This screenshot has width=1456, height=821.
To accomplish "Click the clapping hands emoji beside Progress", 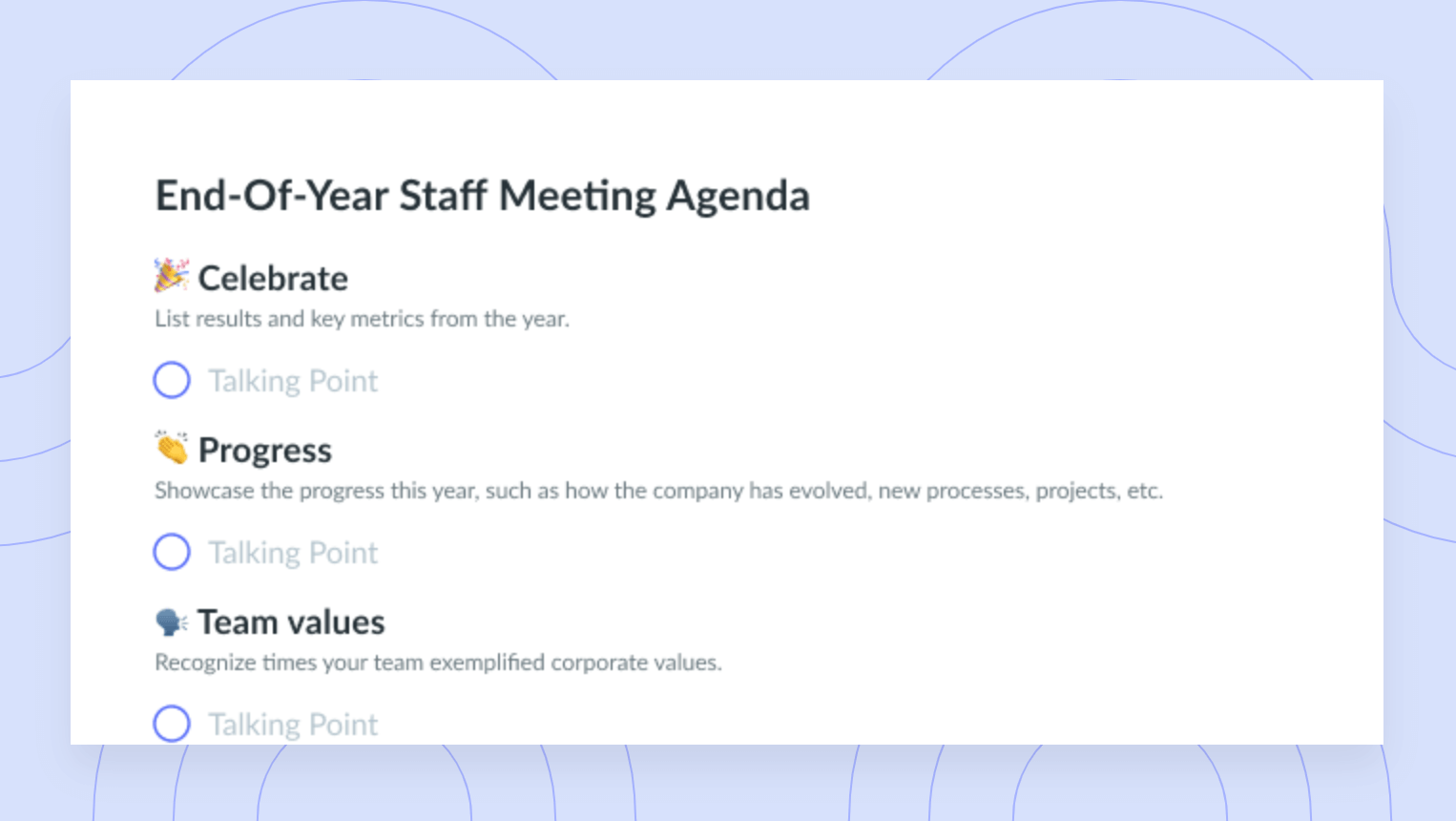I will pos(172,448).
